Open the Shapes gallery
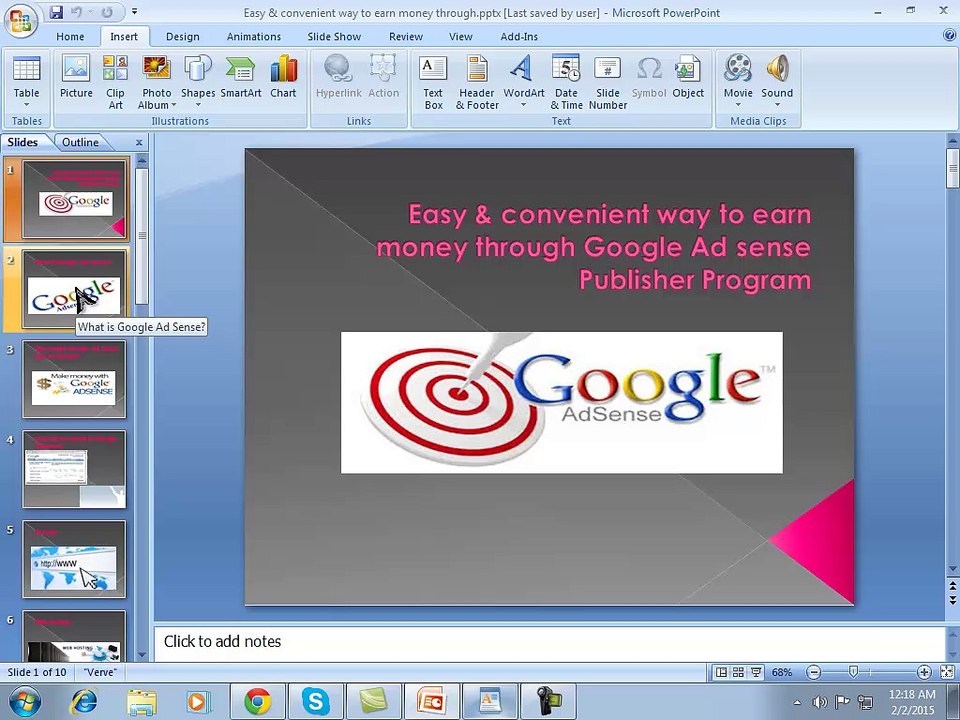Viewport: 960px width, 720px height. [198, 82]
